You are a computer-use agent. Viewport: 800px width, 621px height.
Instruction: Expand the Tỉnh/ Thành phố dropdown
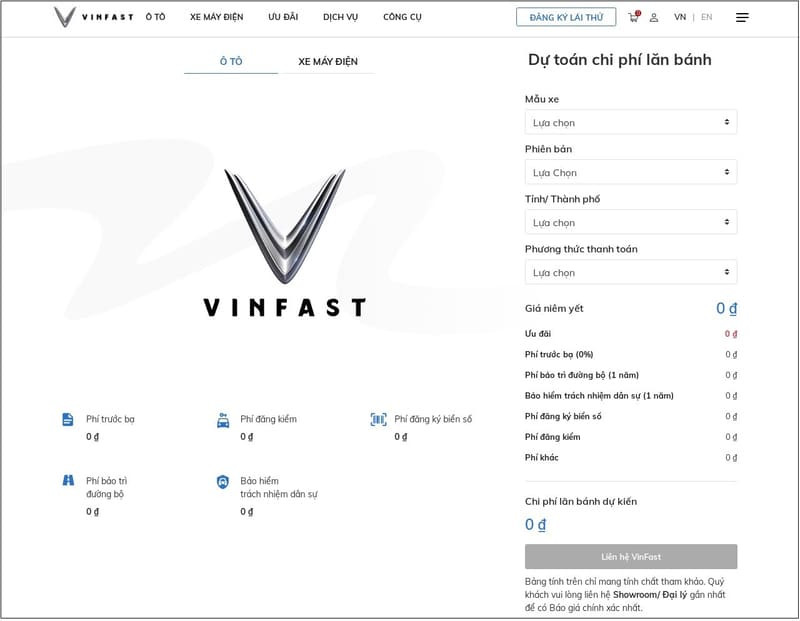pos(631,222)
